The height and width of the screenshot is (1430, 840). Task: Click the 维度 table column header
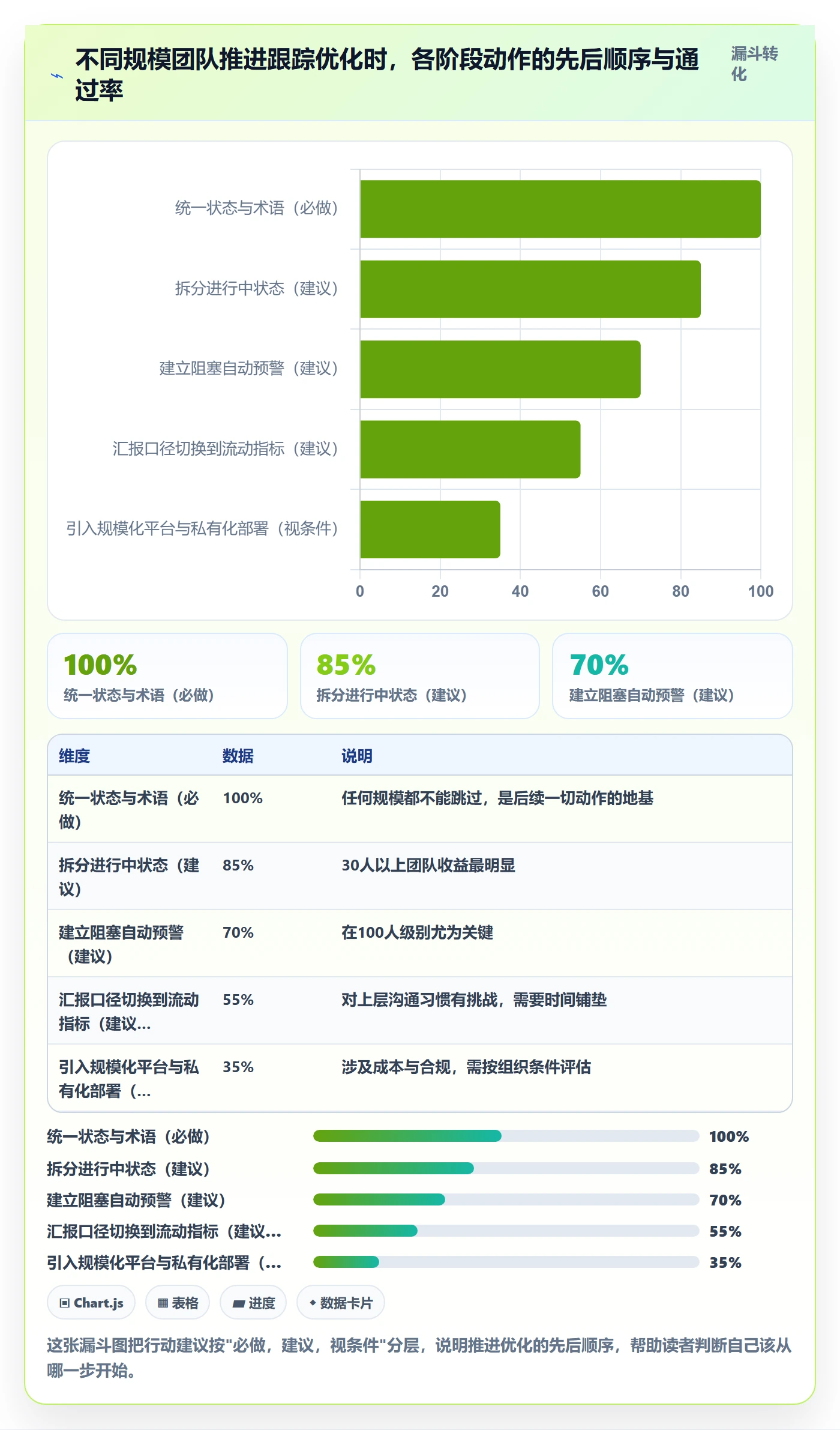point(74,756)
